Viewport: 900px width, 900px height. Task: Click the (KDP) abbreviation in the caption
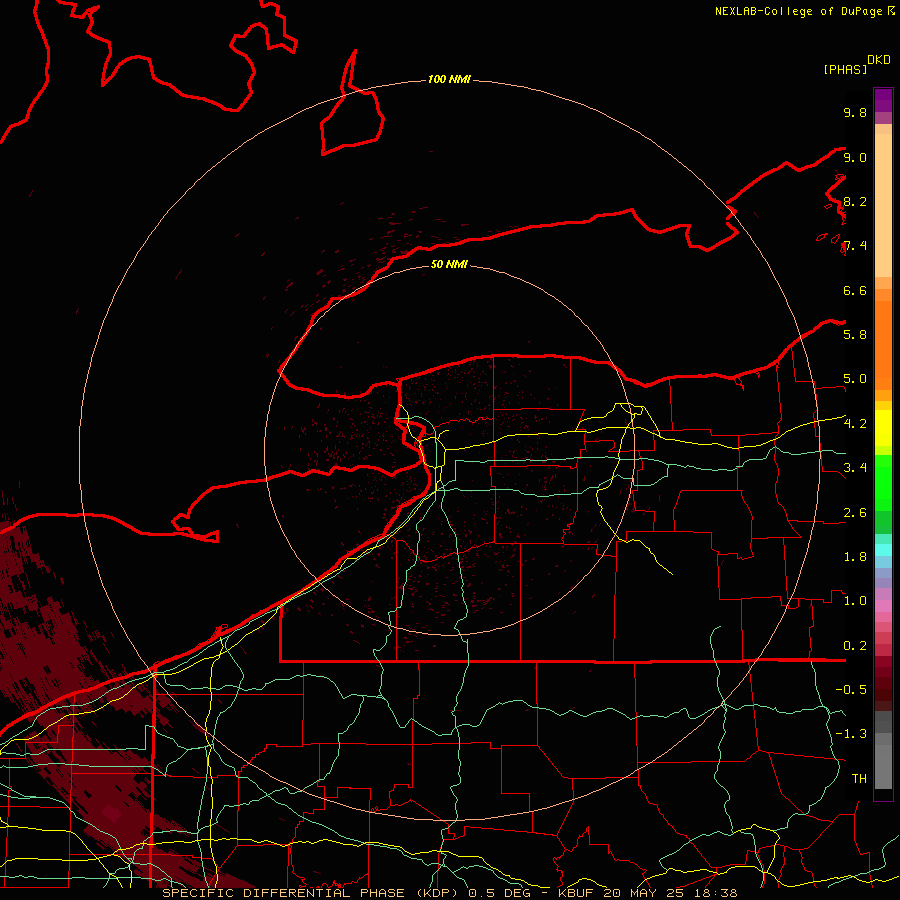point(437,893)
